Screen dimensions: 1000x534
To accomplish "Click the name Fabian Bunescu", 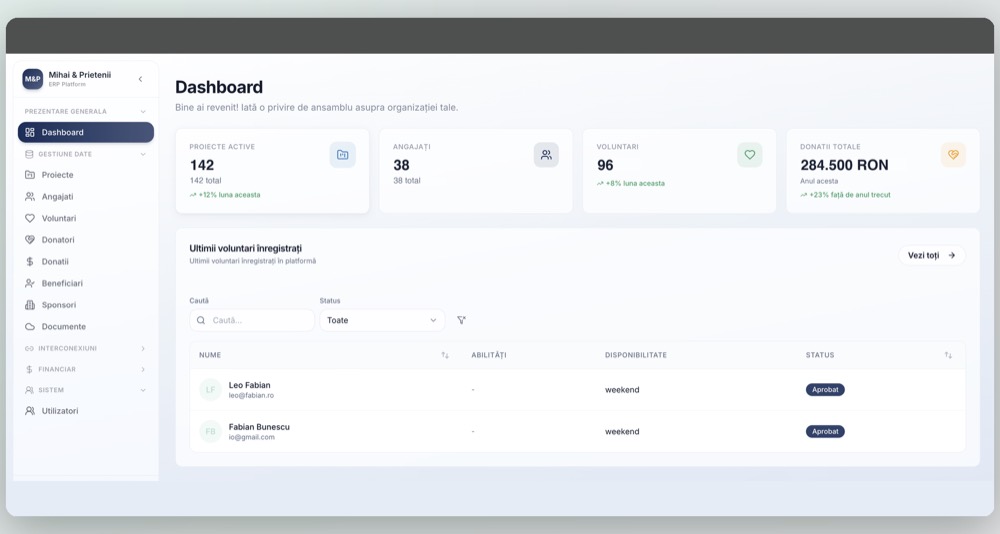I will [259, 427].
